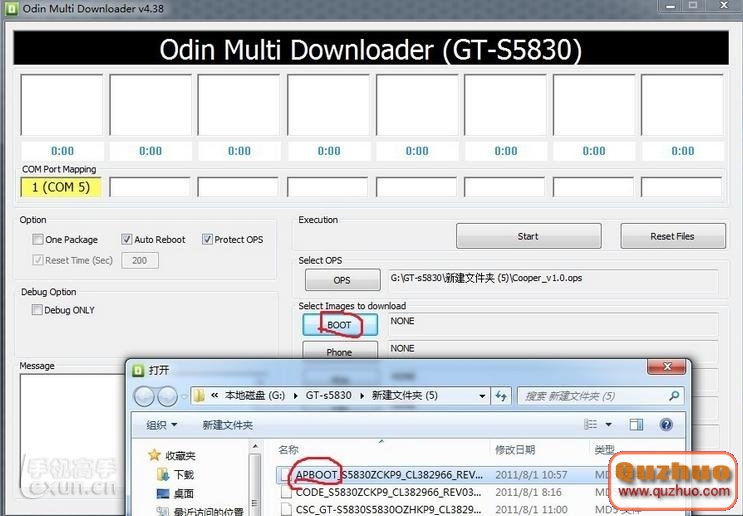Click the file icon of the CSC_GT-S5830 row

pos(286,509)
